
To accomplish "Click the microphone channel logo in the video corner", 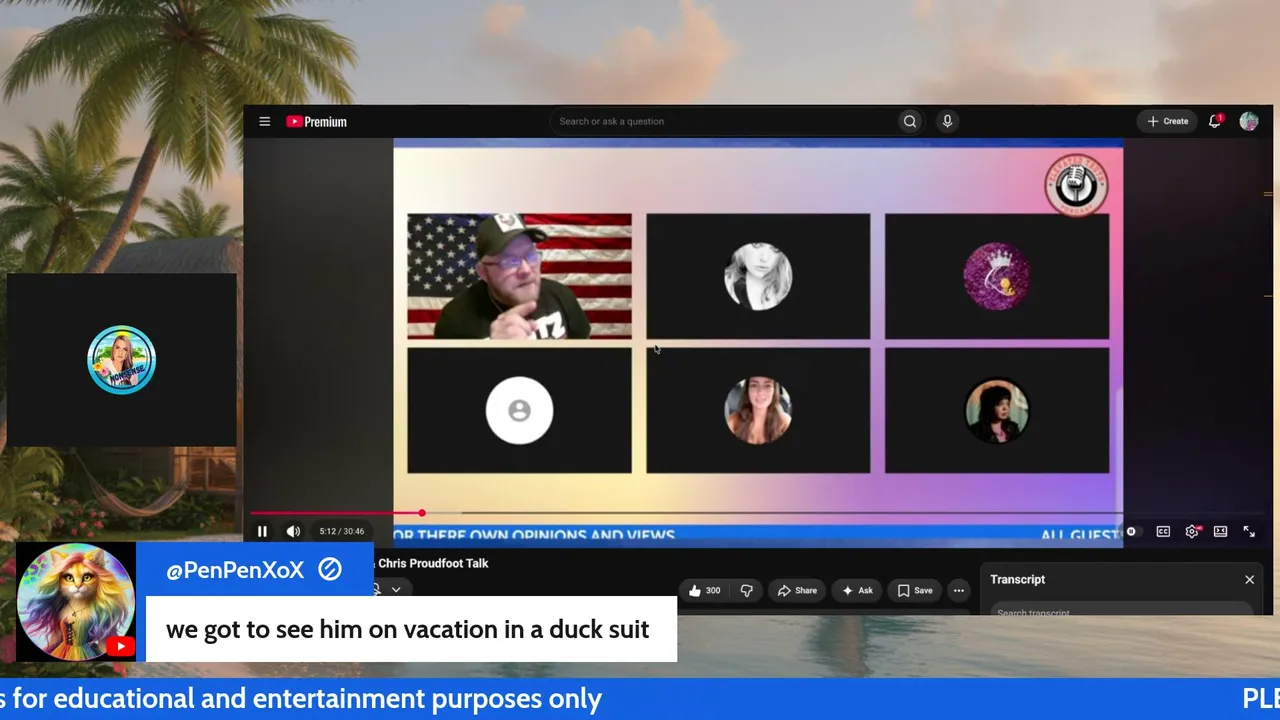I will pos(1076,183).
